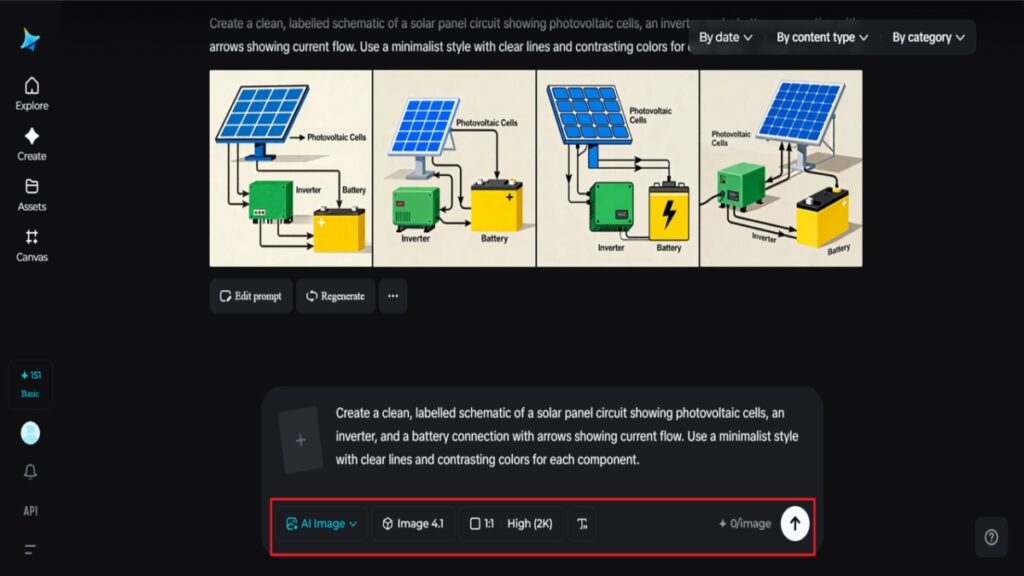Screen dimensions: 1024x576
Task: Select the Image 4.1 model option
Action: (x=413, y=524)
